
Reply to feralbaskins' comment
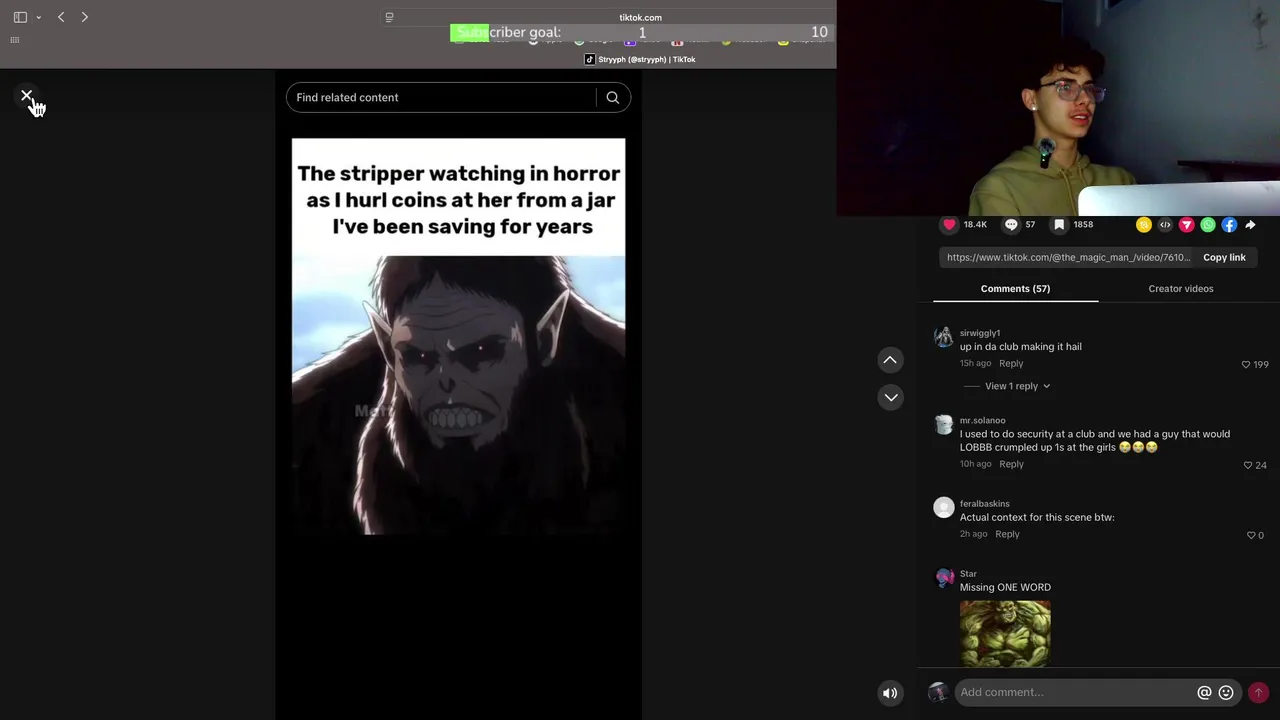coord(1007,534)
